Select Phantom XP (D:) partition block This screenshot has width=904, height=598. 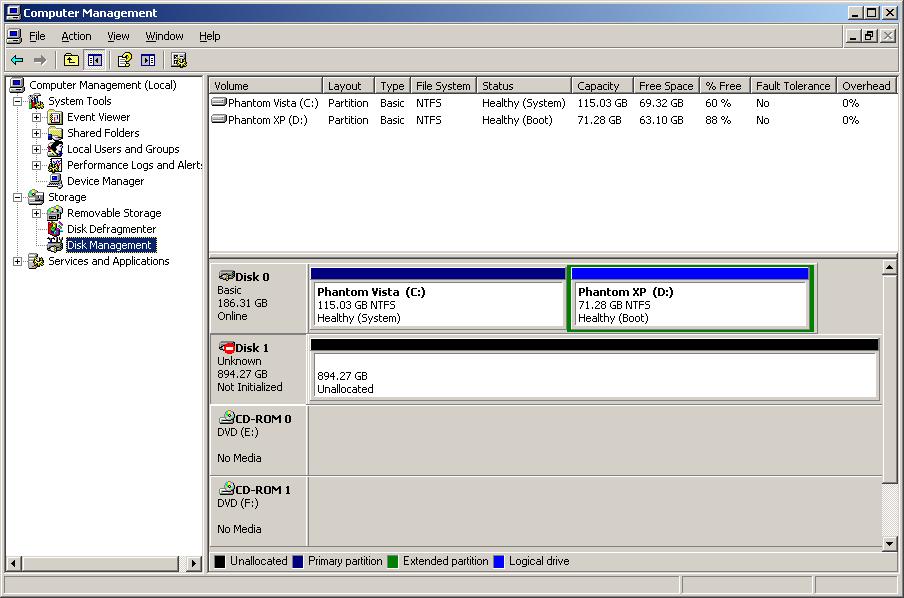[x=691, y=298]
